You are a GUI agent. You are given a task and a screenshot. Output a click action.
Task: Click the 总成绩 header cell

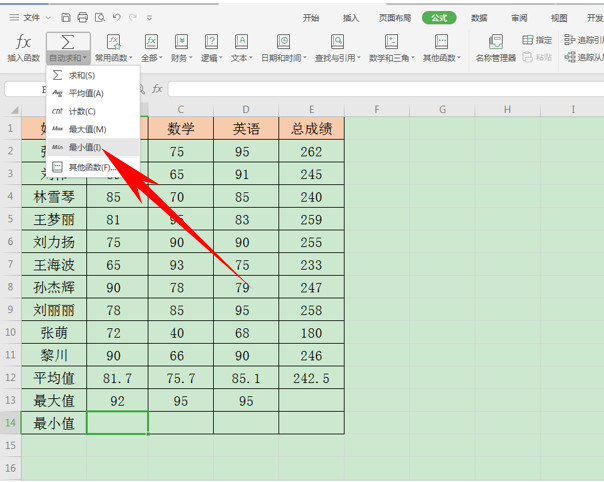pyautogui.click(x=311, y=128)
